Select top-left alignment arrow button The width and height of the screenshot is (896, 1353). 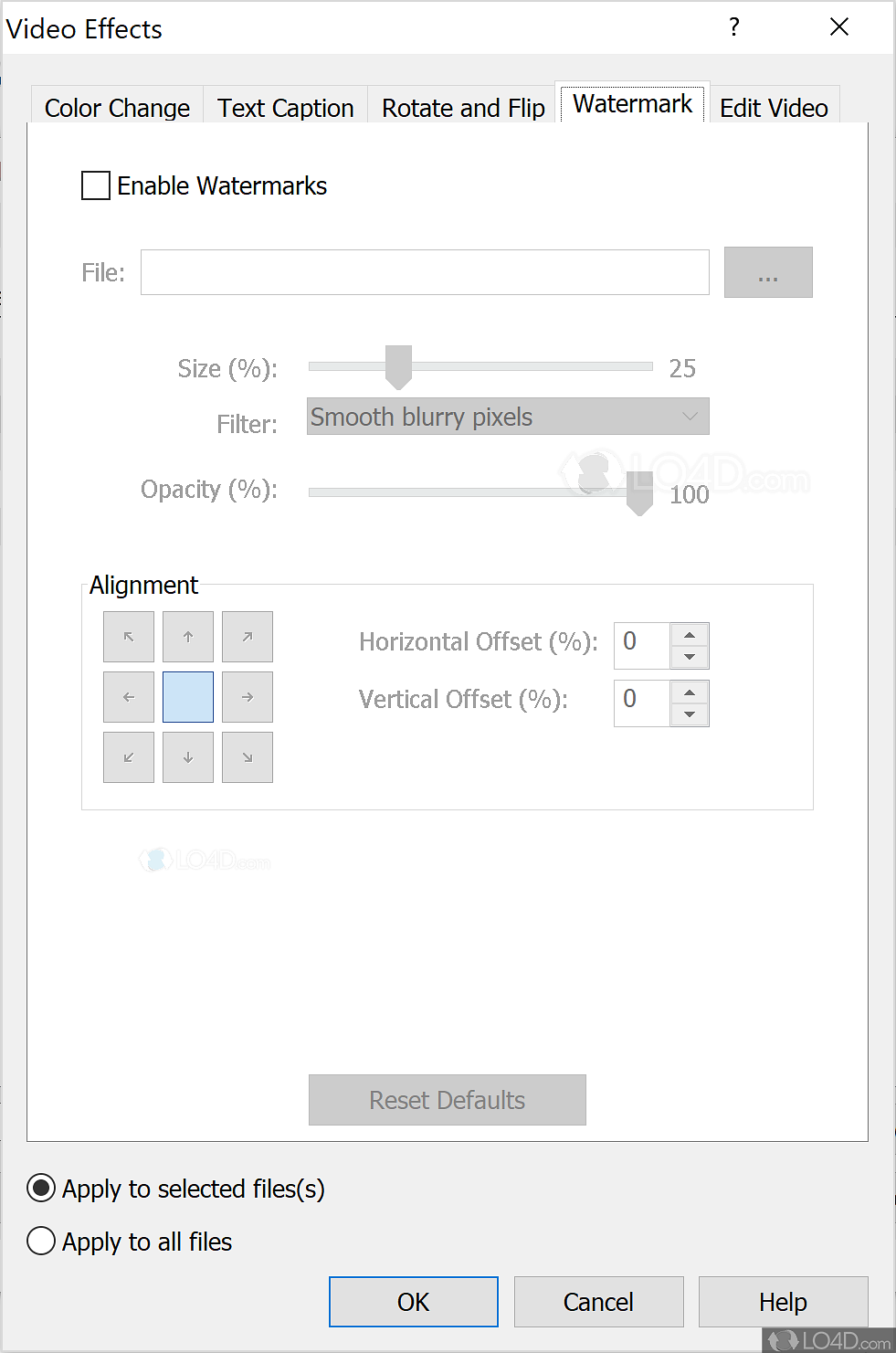[129, 637]
